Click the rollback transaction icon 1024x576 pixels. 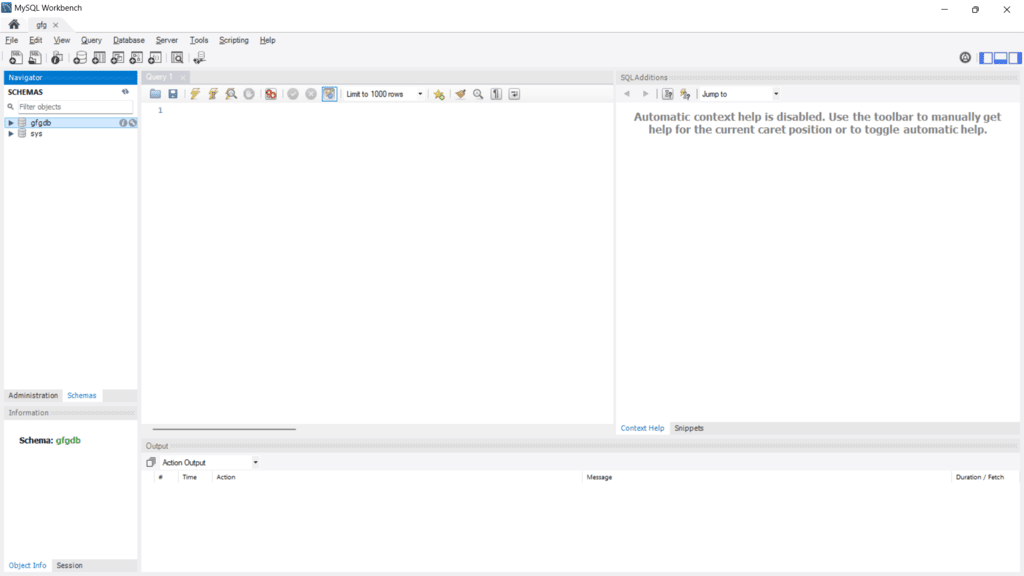(x=311, y=94)
